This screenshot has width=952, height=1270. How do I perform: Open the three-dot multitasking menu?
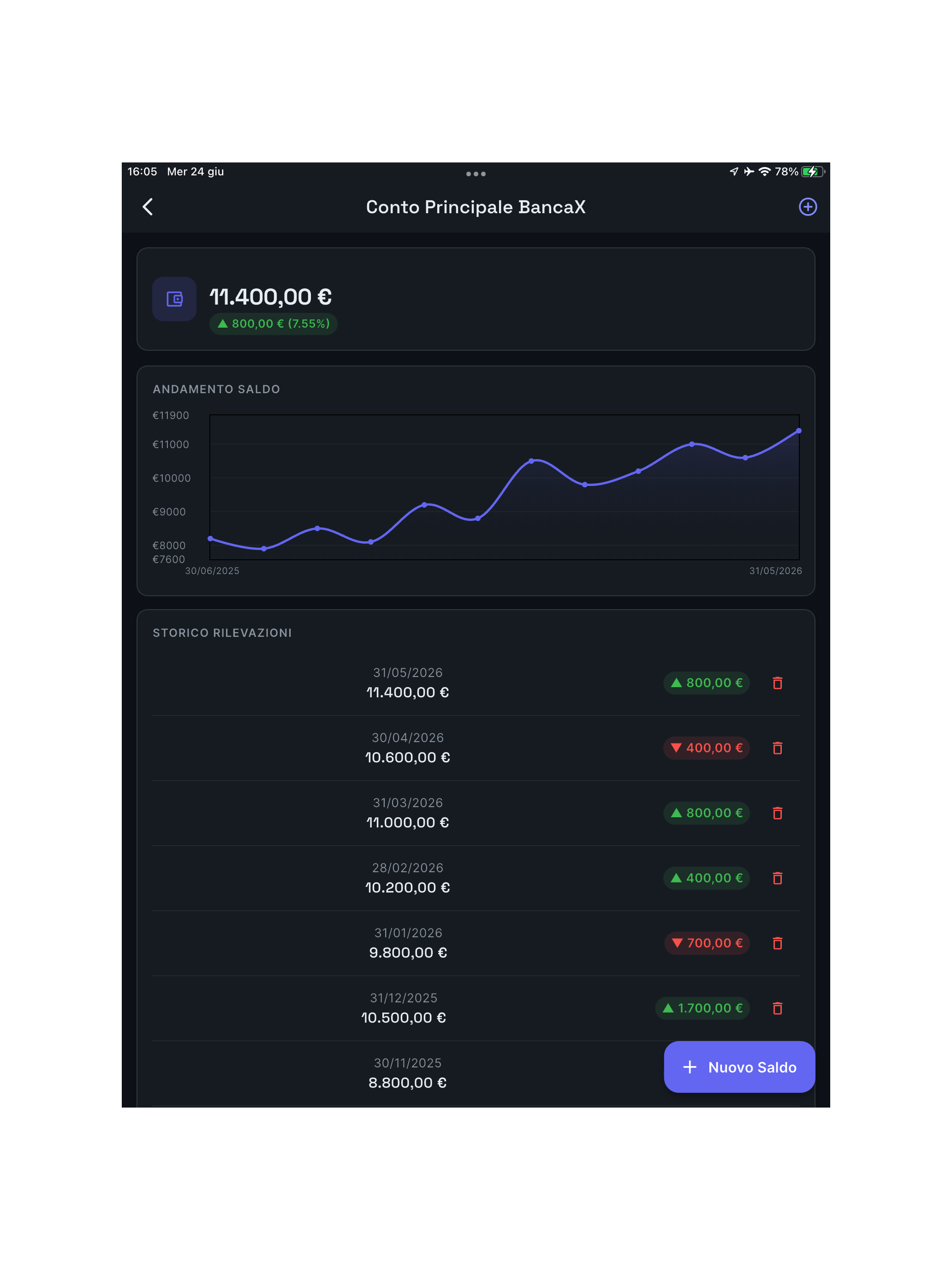point(476,174)
